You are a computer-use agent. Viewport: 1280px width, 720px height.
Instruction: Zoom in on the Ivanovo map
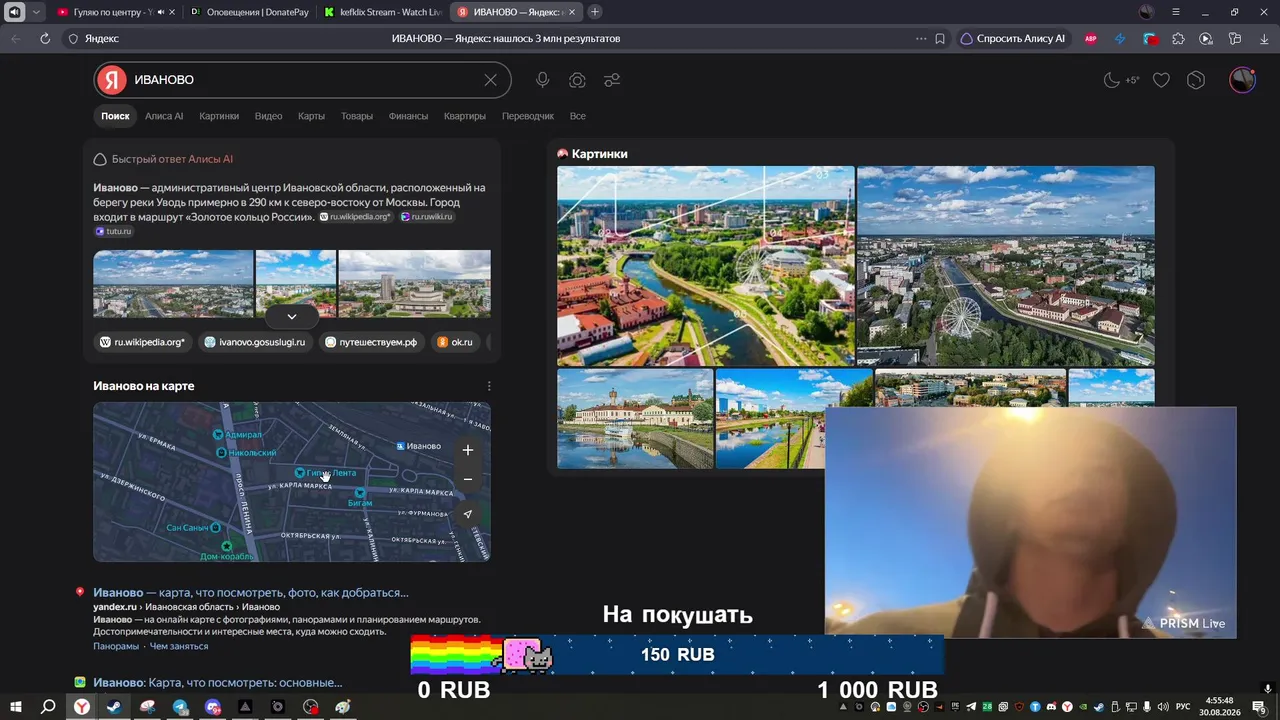pyautogui.click(x=467, y=450)
